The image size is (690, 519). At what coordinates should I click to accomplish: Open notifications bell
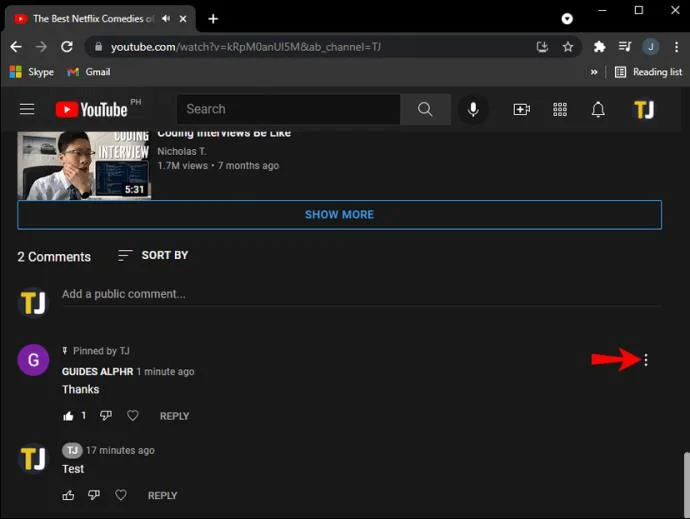598,109
